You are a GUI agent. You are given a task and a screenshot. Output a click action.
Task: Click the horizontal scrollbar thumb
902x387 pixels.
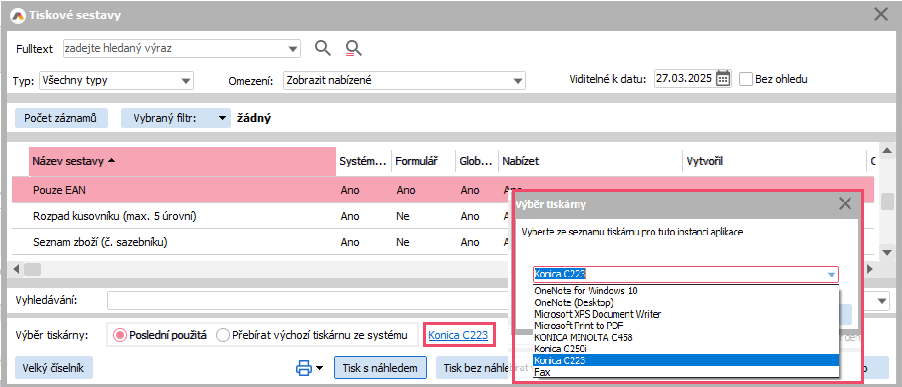(32, 269)
